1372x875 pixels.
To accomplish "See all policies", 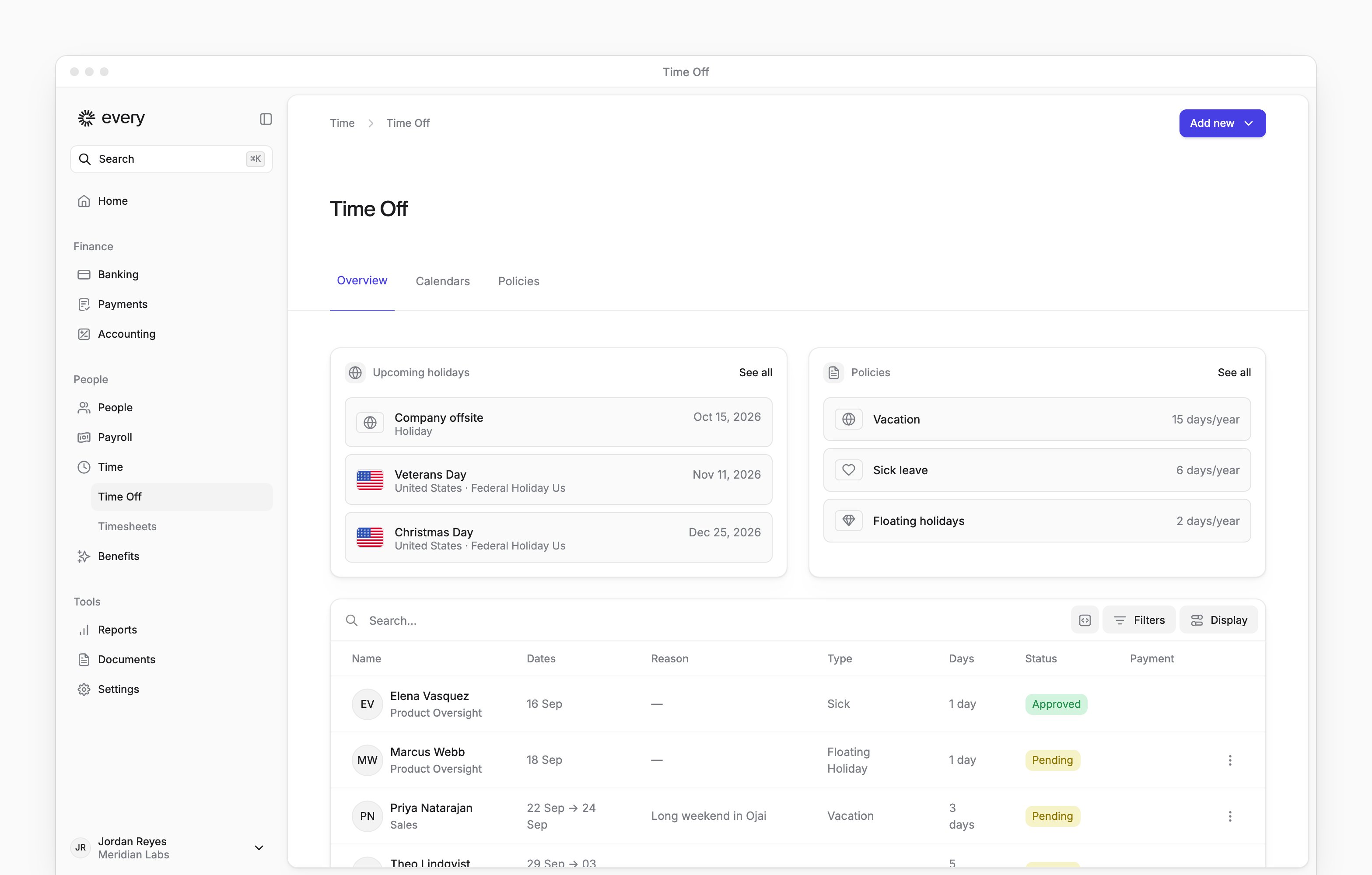I will (x=1234, y=373).
